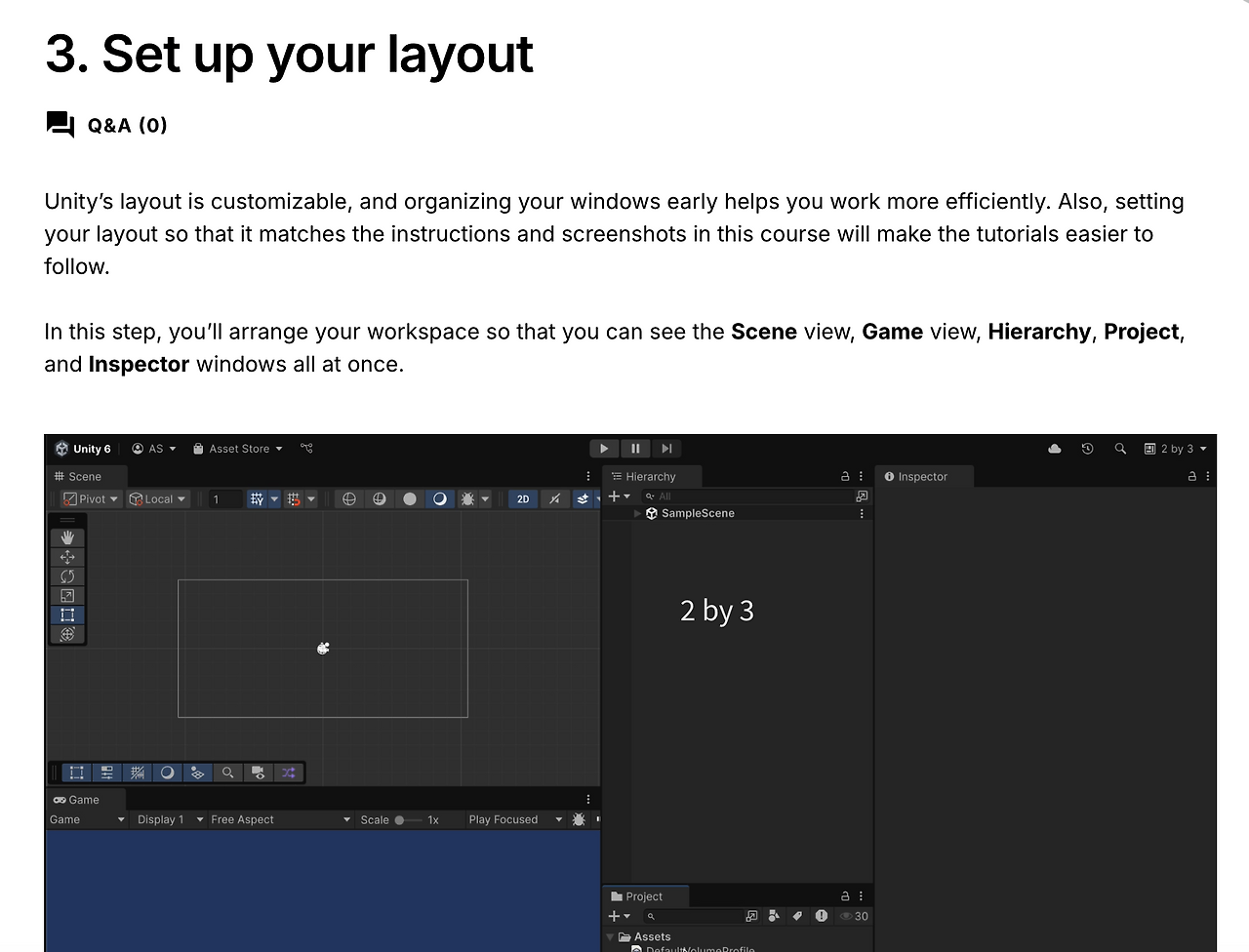This screenshot has width=1249, height=952.
Task: Open the AS account dropdown
Action: 154,449
